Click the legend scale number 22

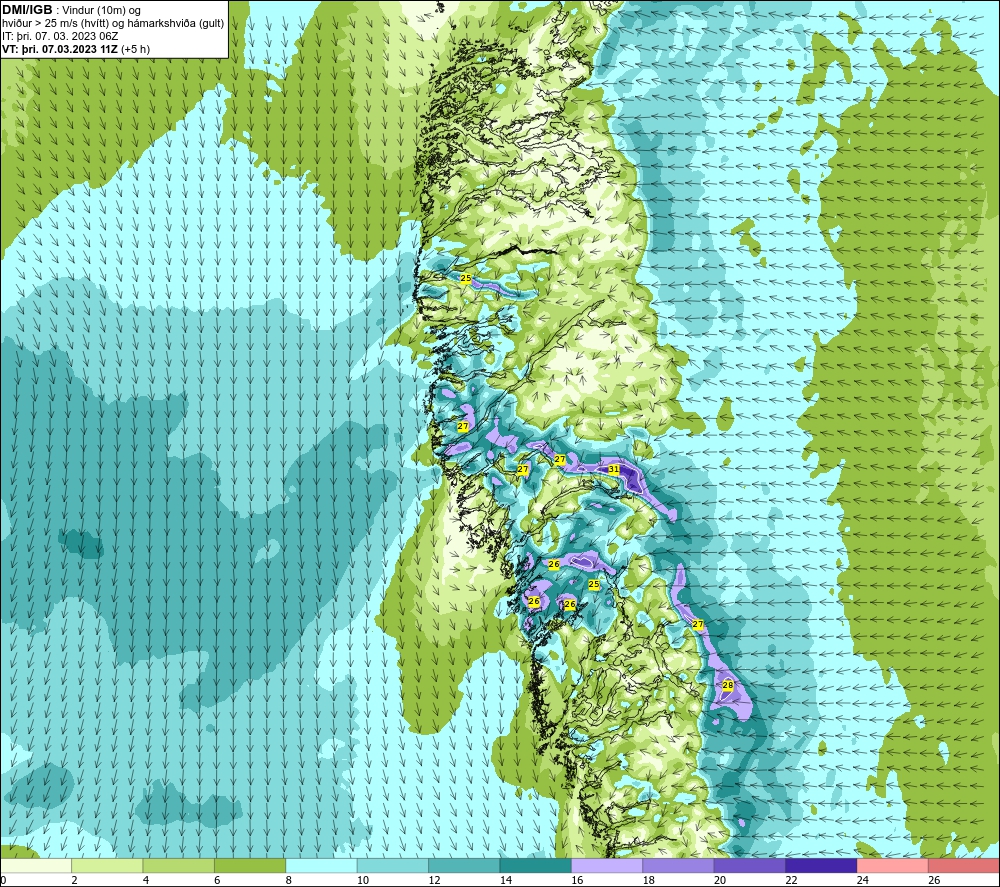(791, 880)
